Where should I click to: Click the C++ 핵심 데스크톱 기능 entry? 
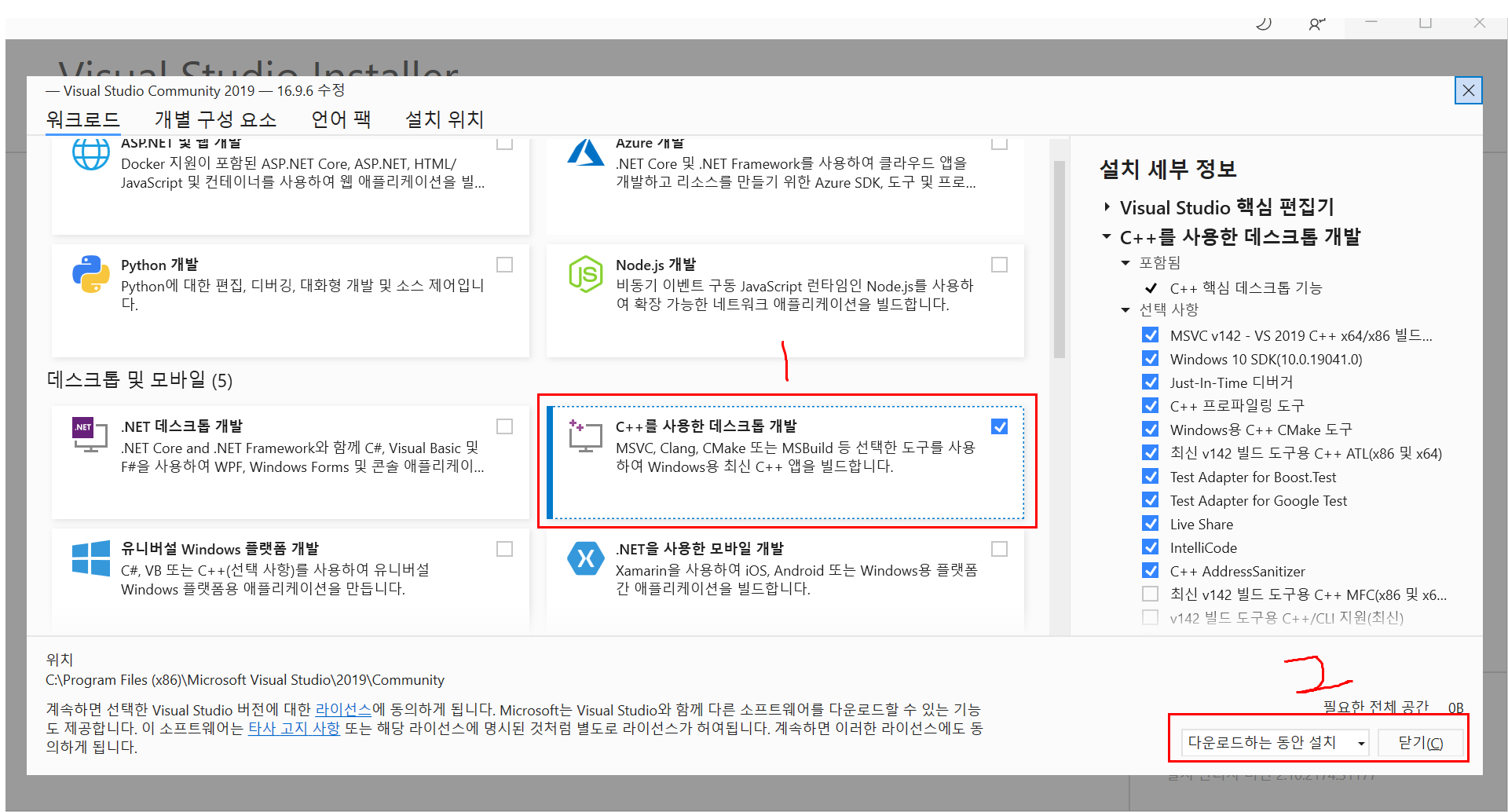pyautogui.click(x=1246, y=288)
